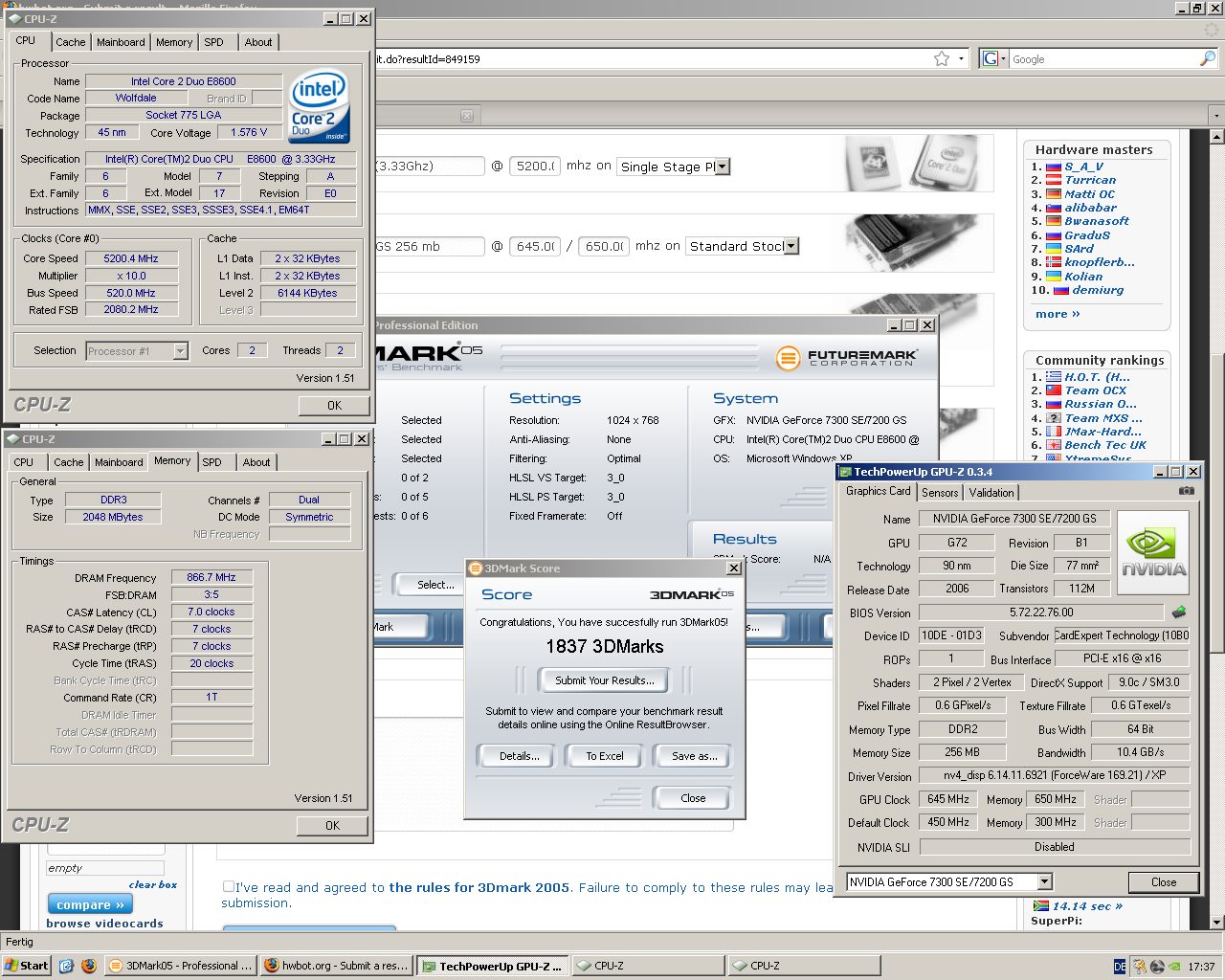Open the hwbot.org Firefox taskbar button
The width and height of the screenshot is (1225, 980).
click(336, 966)
